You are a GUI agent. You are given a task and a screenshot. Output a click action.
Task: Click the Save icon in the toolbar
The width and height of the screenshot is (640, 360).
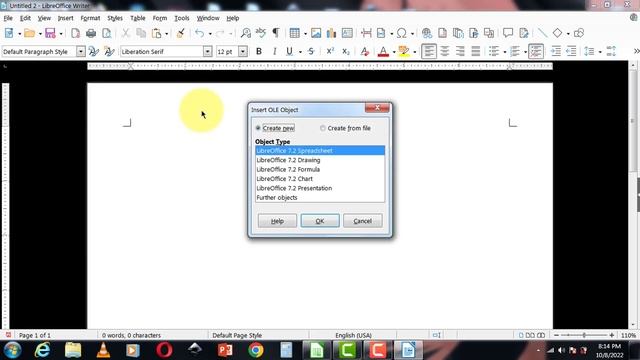click(x=50, y=33)
